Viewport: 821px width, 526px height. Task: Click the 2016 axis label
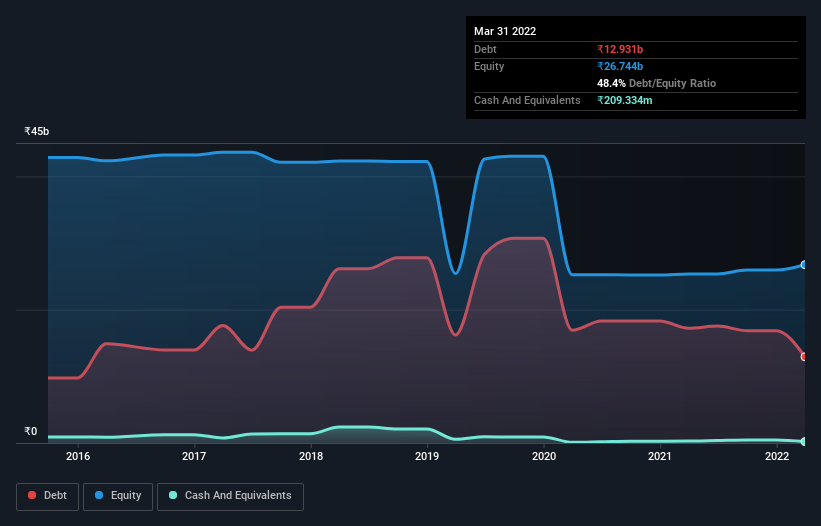tap(78, 456)
